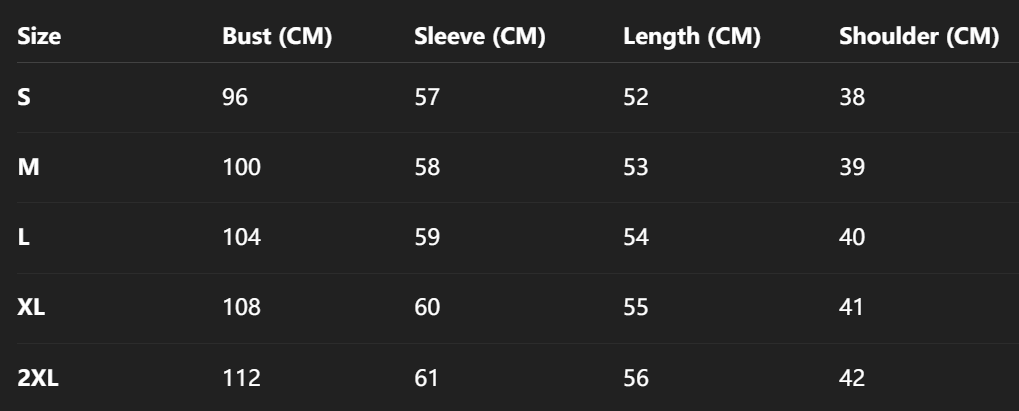
Task: Select the L size row label
Action: (23, 238)
